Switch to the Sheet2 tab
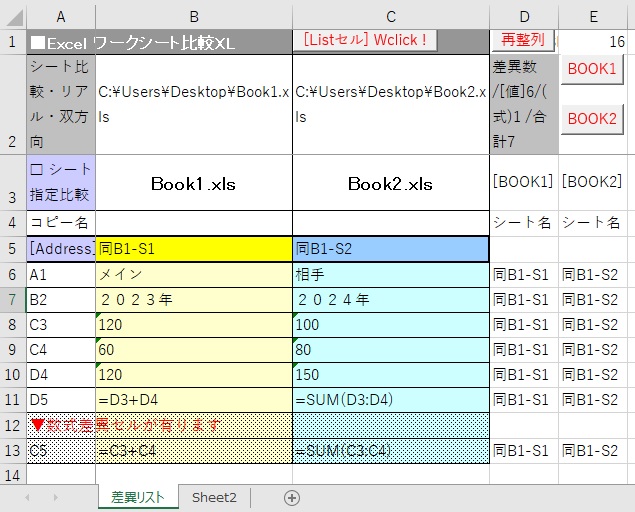635x512 pixels. click(x=214, y=497)
